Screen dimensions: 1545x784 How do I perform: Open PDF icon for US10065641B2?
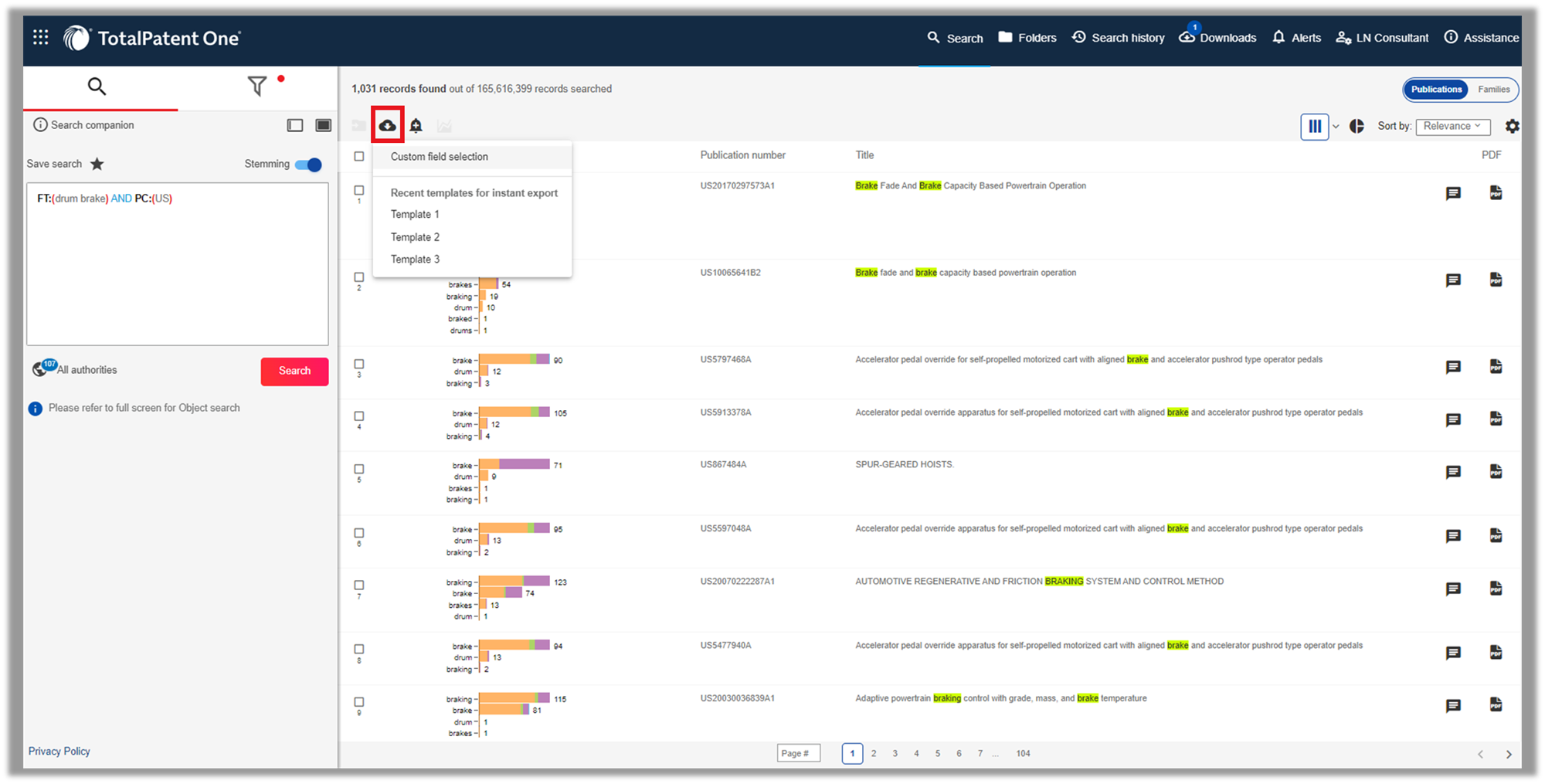[x=1496, y=279]
